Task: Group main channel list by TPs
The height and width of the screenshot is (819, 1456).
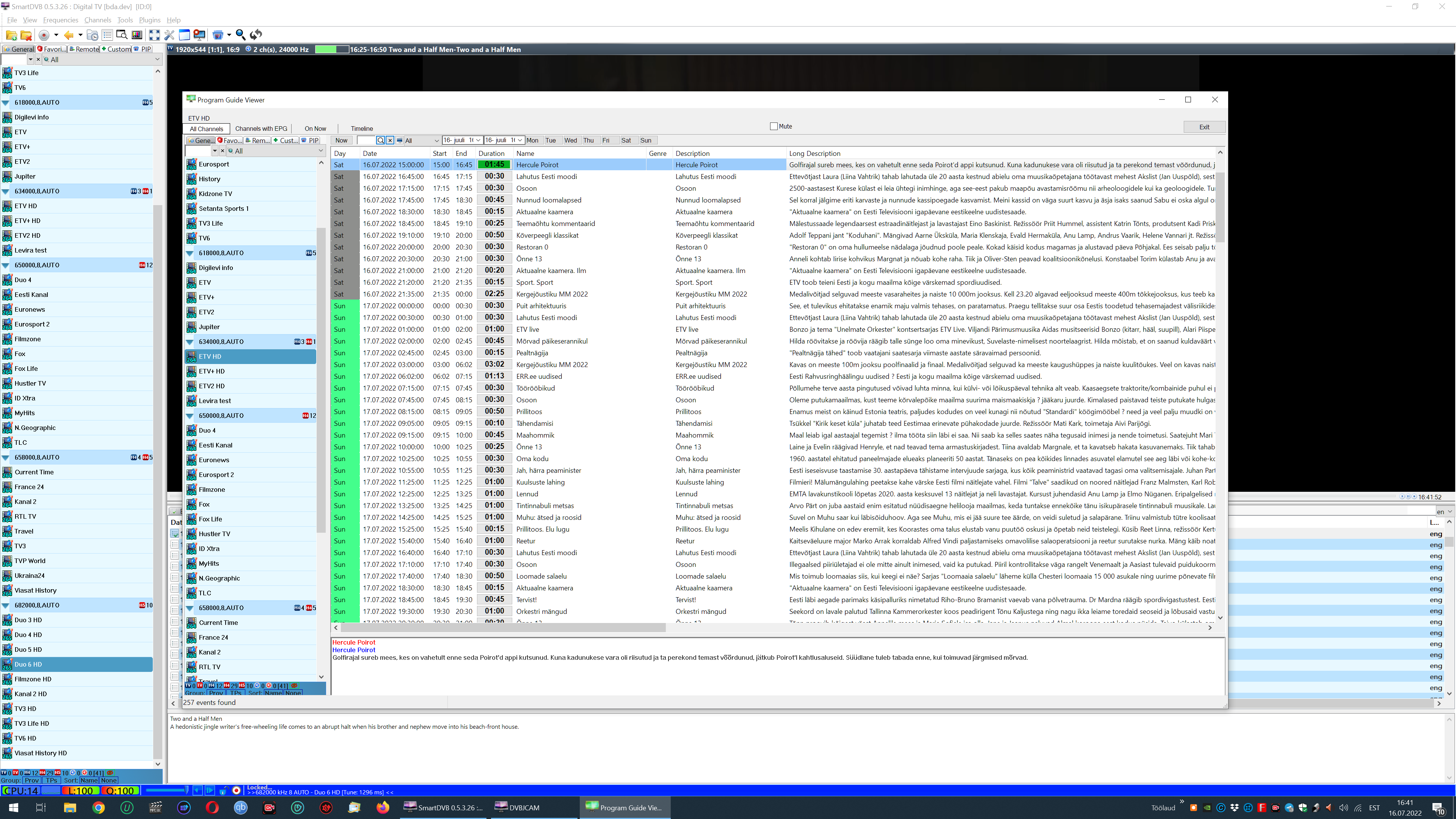Action: tap(52, 780)
